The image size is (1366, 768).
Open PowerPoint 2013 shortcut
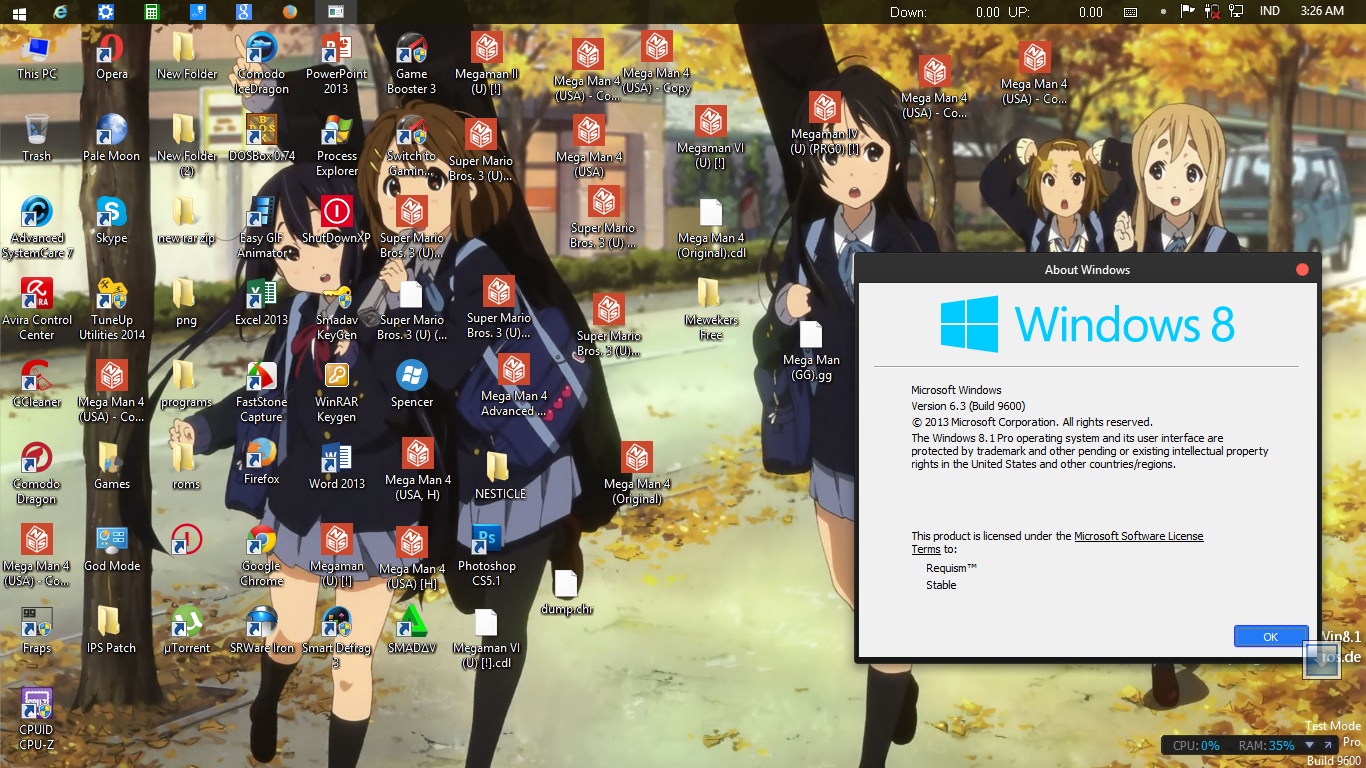click(337, 64)
